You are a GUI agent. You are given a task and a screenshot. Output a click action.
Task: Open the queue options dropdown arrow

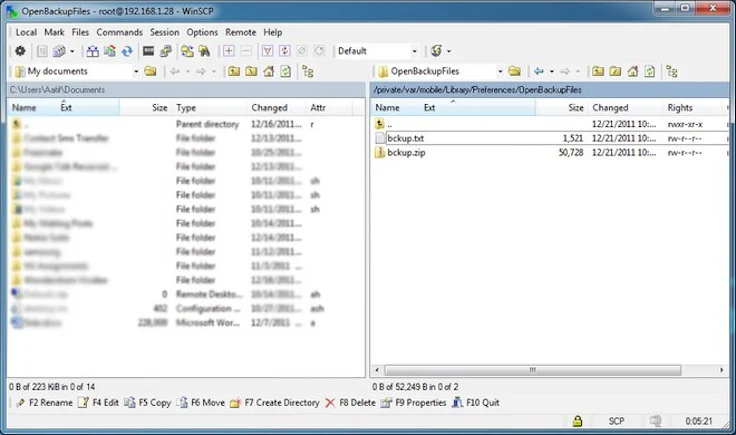coord(72,51)
